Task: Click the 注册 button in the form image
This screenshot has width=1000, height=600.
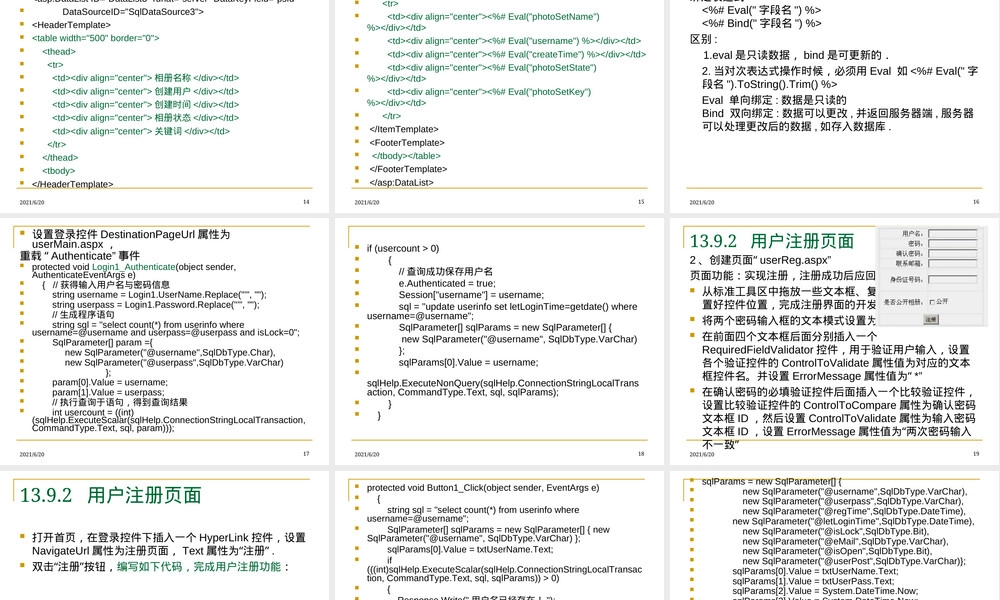Action: click(x=930, y=319)
